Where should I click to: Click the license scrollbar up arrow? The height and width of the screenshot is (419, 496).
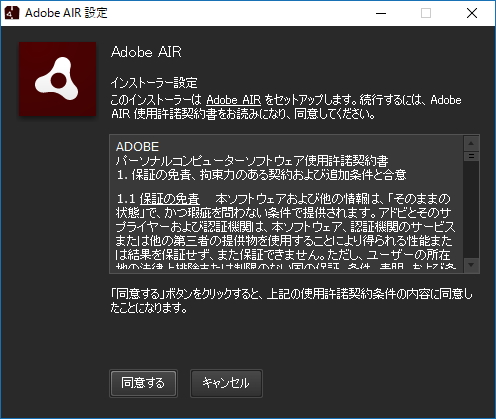tap(471, 144)
